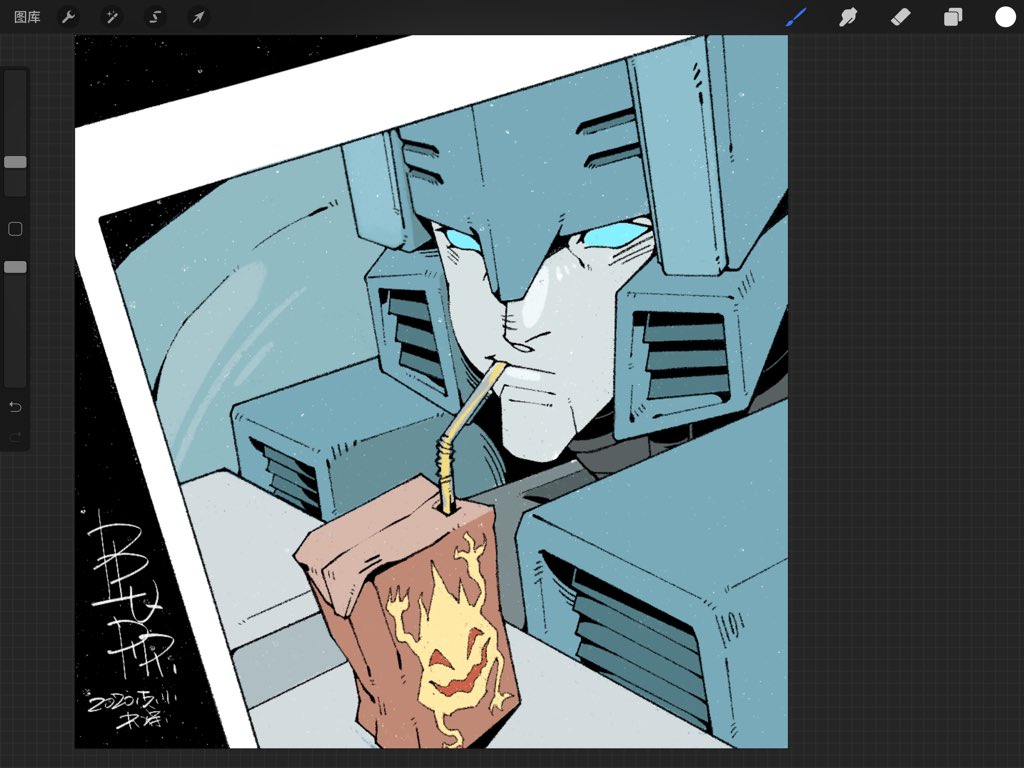The height and width of the screenshot is (768, 1024).
Task: Click the brush opacity slider handle
Action: pyautogui.click(x=16, y=267)
